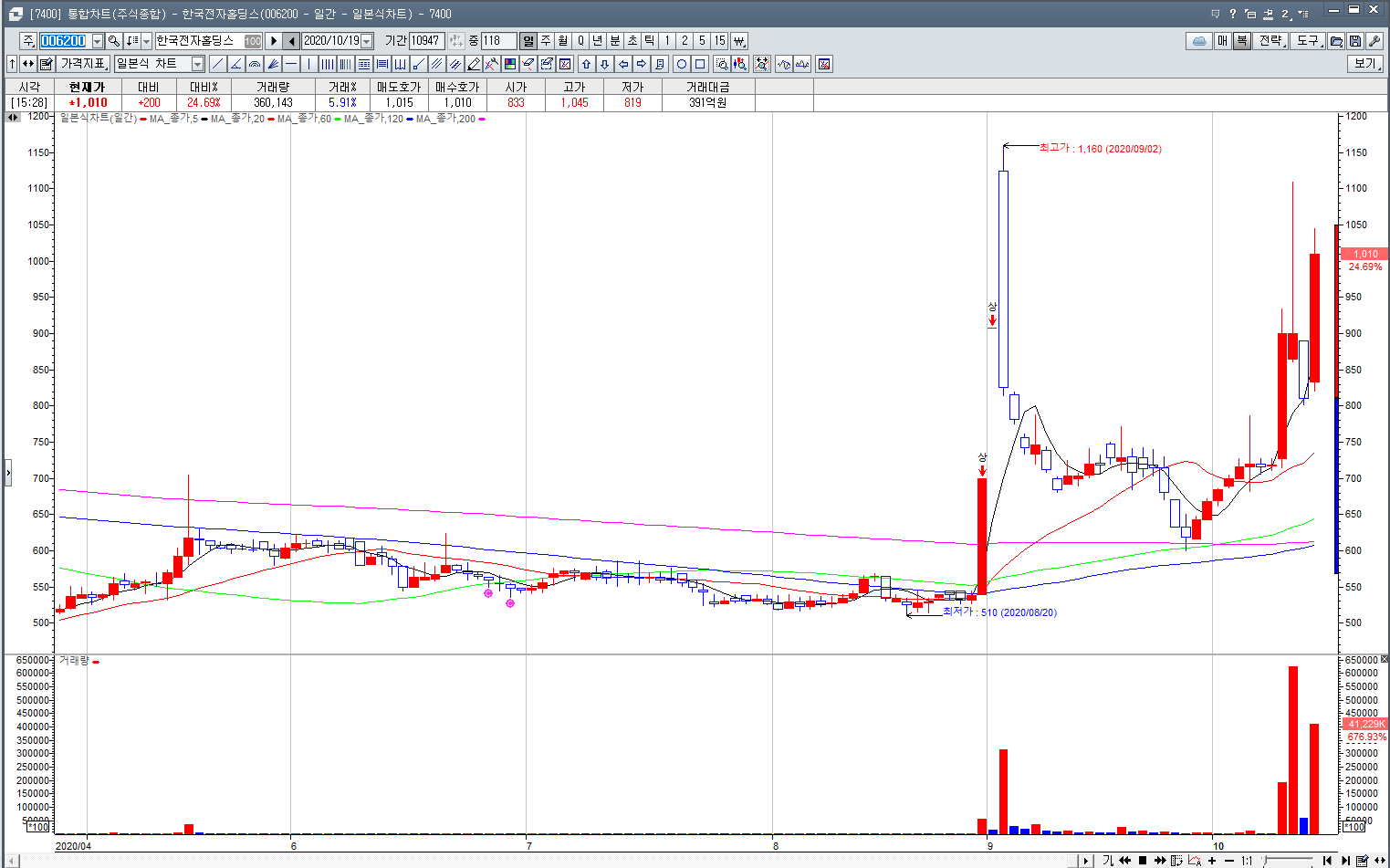This screenshot has height=868, width=1390.
Task: Open the 가격지표 dropdown menu
Action: click(83, 64)
